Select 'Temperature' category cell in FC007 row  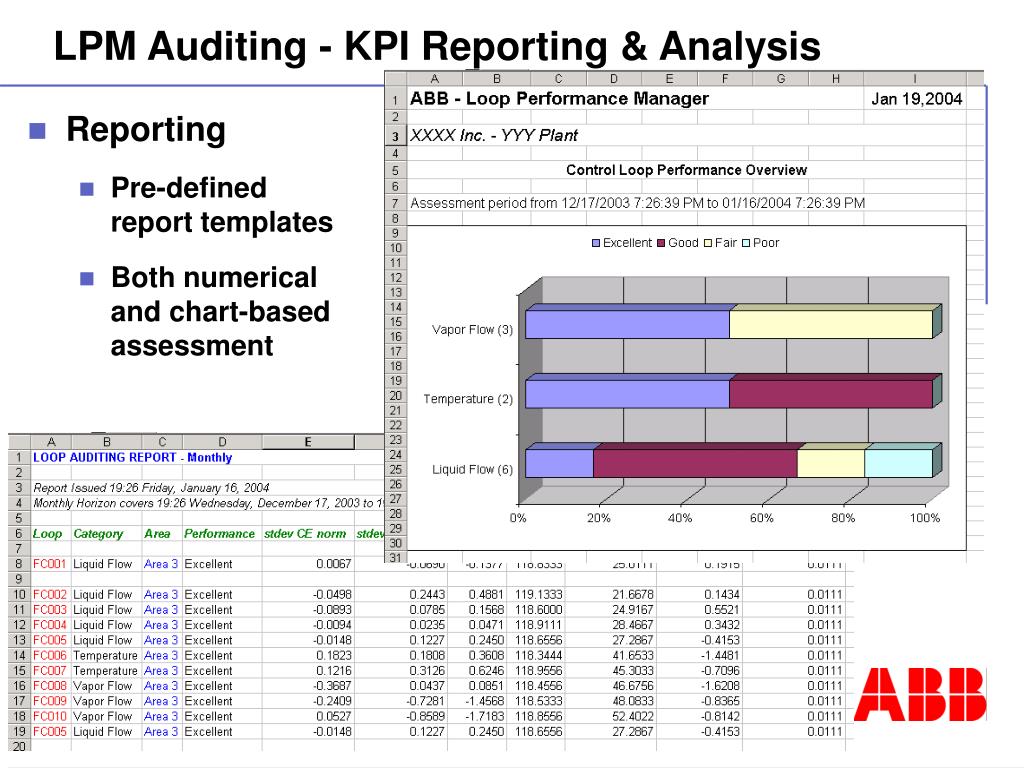[x=105, y=671]
